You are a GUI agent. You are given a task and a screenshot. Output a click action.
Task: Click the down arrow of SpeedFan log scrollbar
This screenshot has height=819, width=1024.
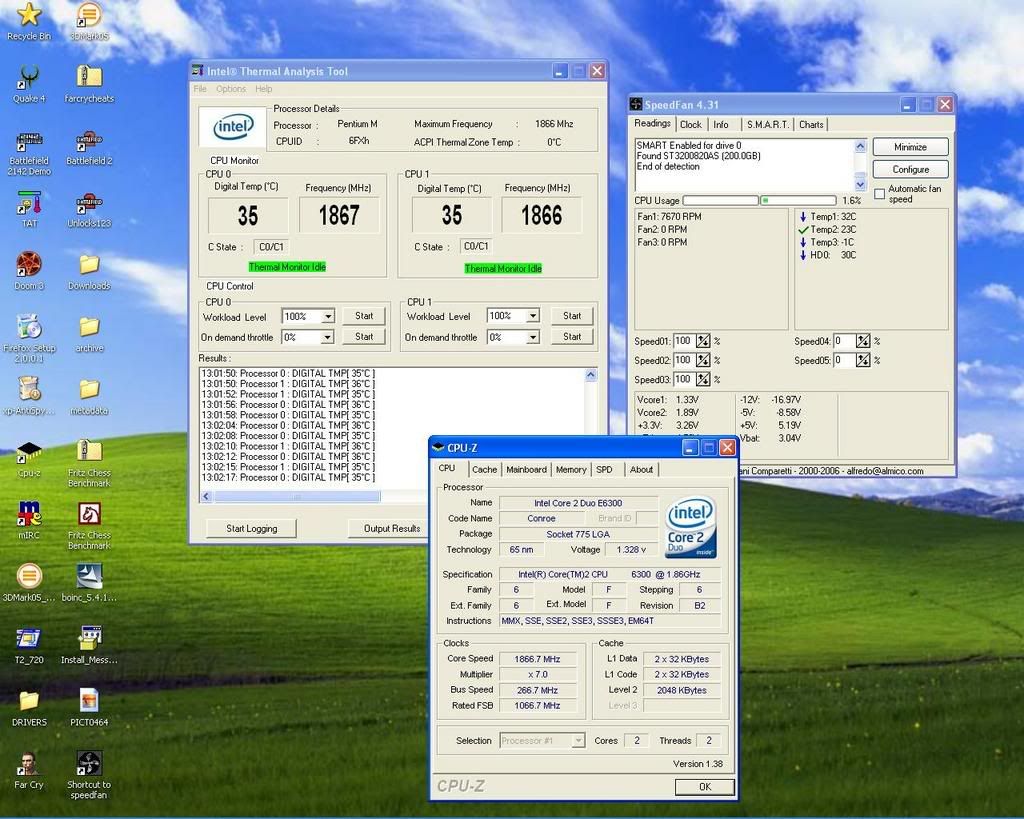(860, 185)
